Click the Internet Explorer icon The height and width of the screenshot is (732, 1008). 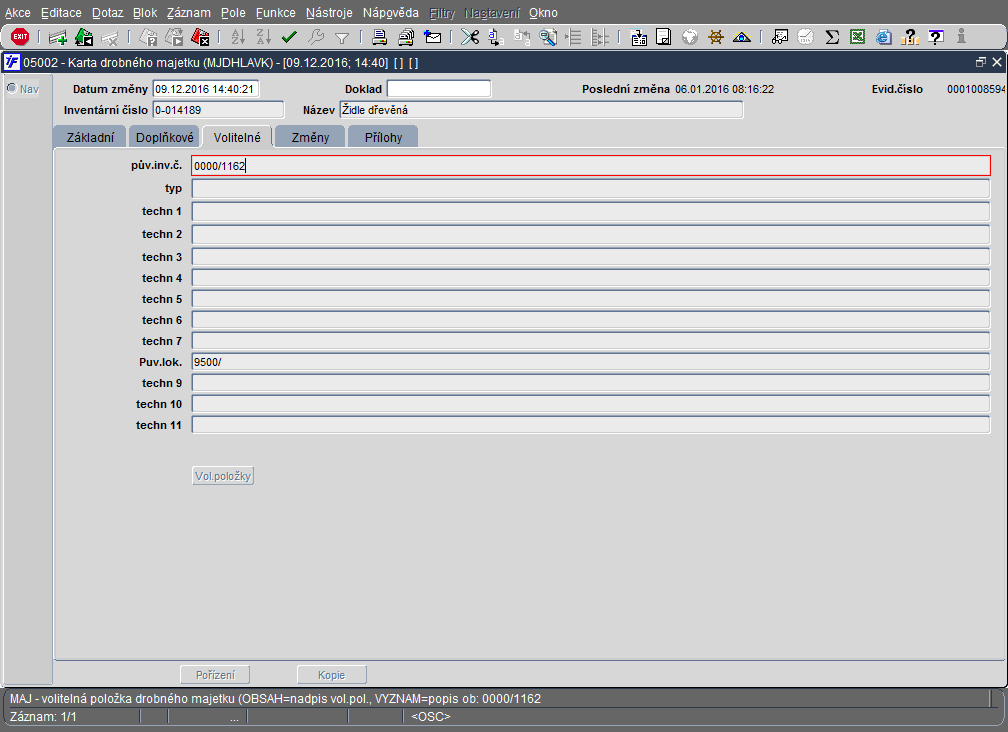point(884,37)
